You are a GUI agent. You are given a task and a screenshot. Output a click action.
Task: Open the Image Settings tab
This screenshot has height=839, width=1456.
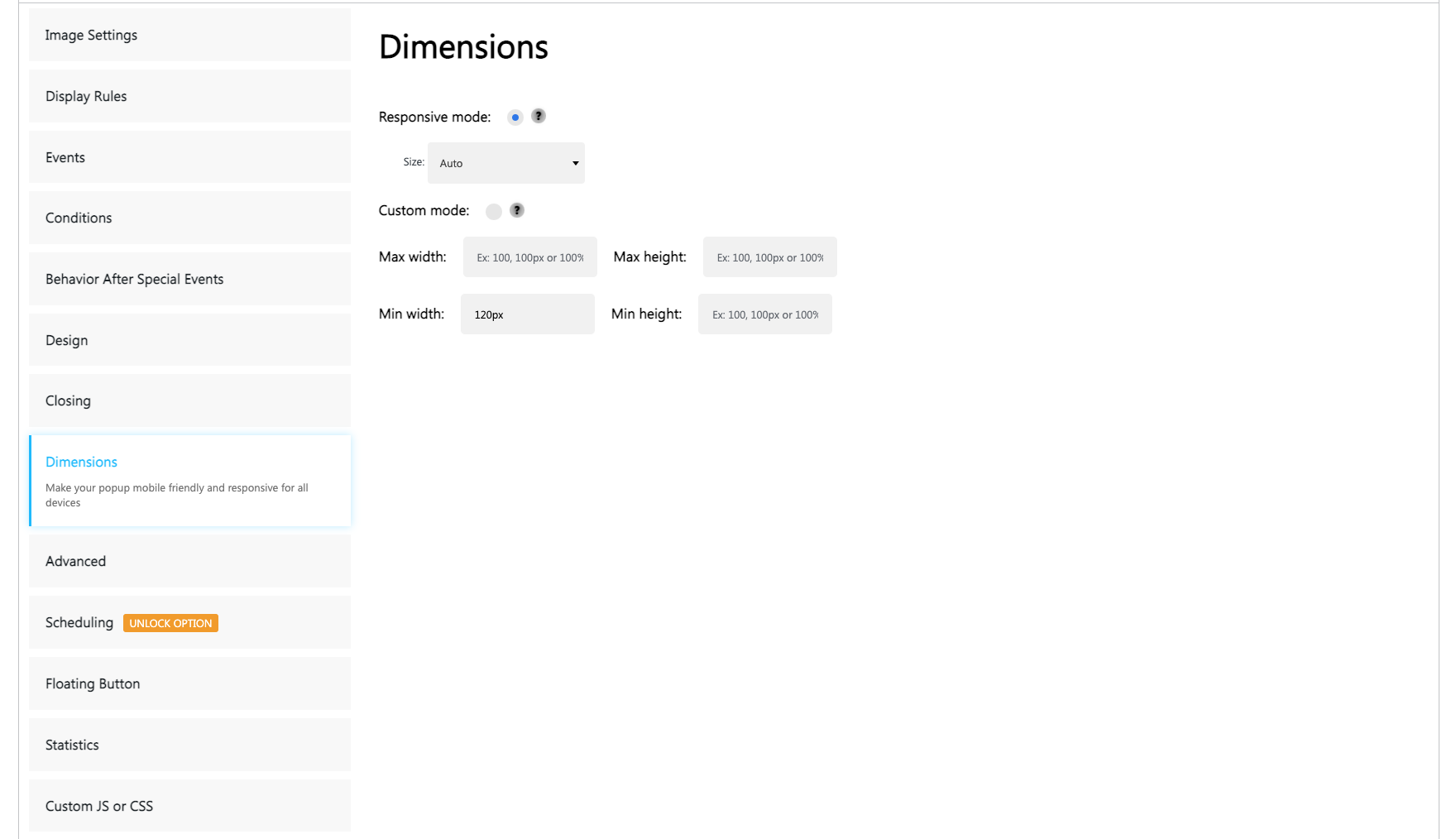click(x=189, y=35)
